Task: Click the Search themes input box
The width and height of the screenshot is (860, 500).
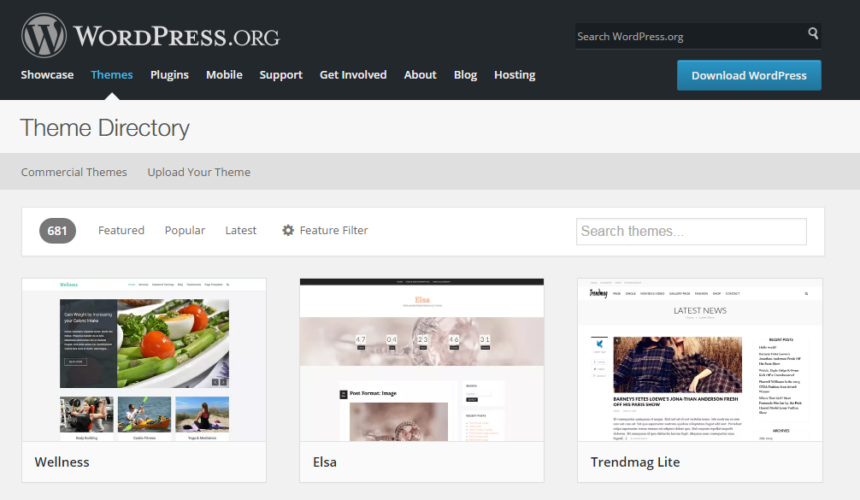Action: tap(691, 231)
